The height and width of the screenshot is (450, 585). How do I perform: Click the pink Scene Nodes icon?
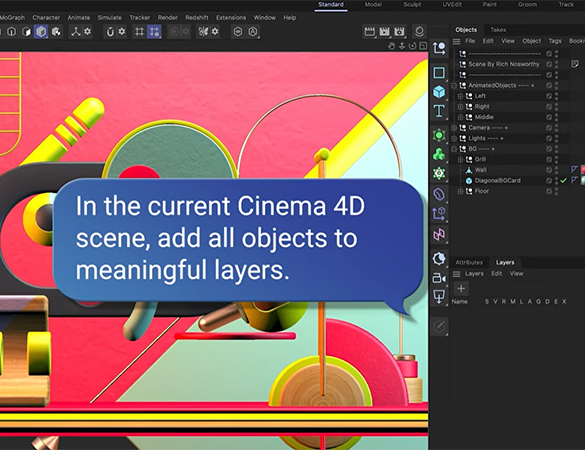(x=439, y=234)
